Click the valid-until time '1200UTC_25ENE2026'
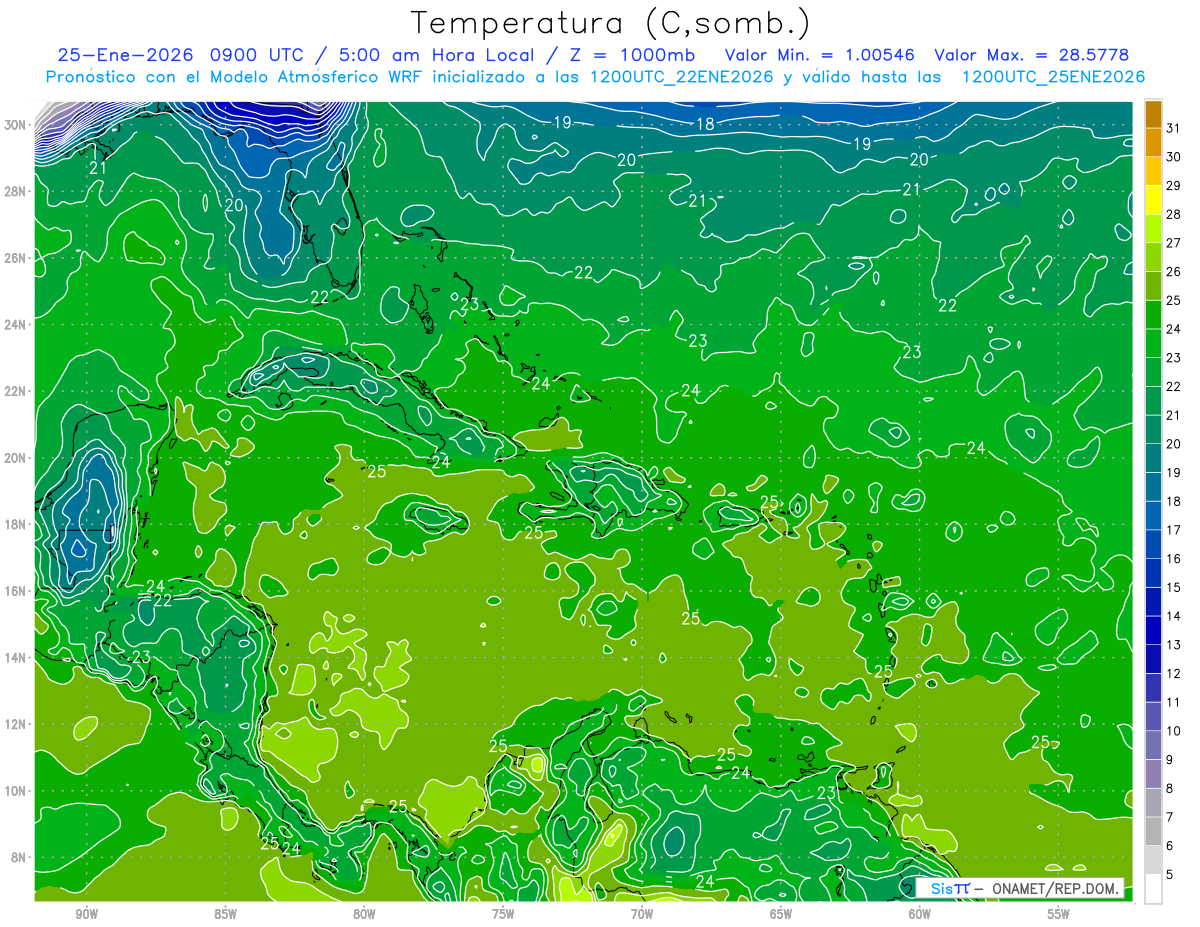The image size is (1200, 927). click(x=1052, y=77)
